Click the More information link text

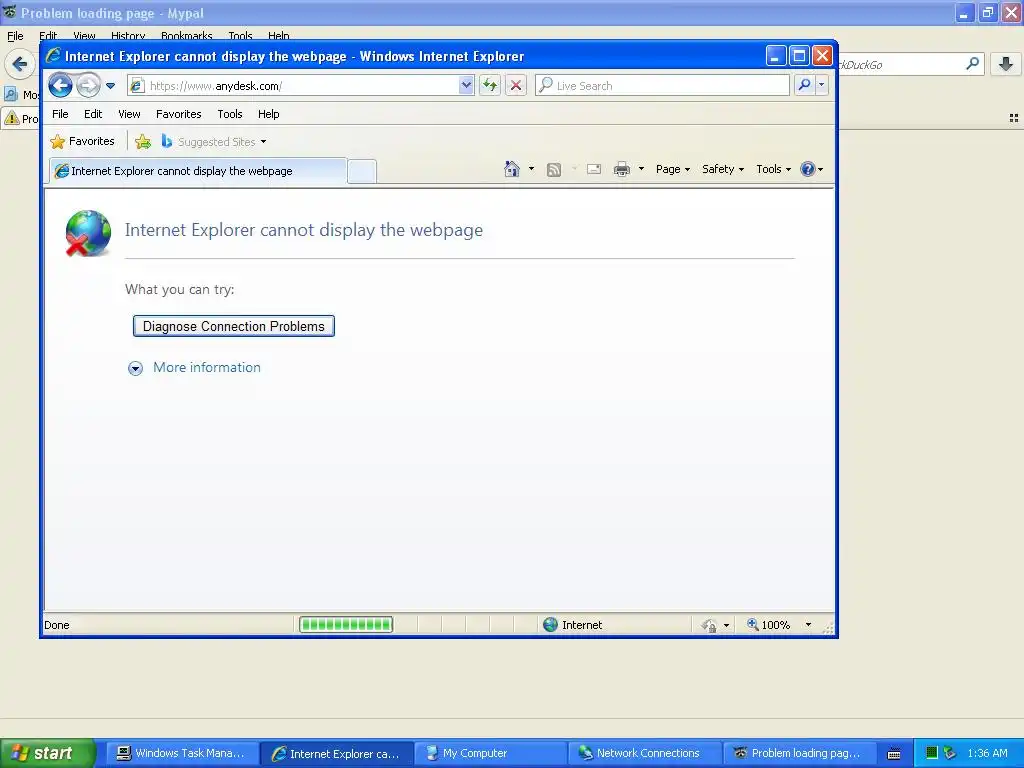pos(207,367)
